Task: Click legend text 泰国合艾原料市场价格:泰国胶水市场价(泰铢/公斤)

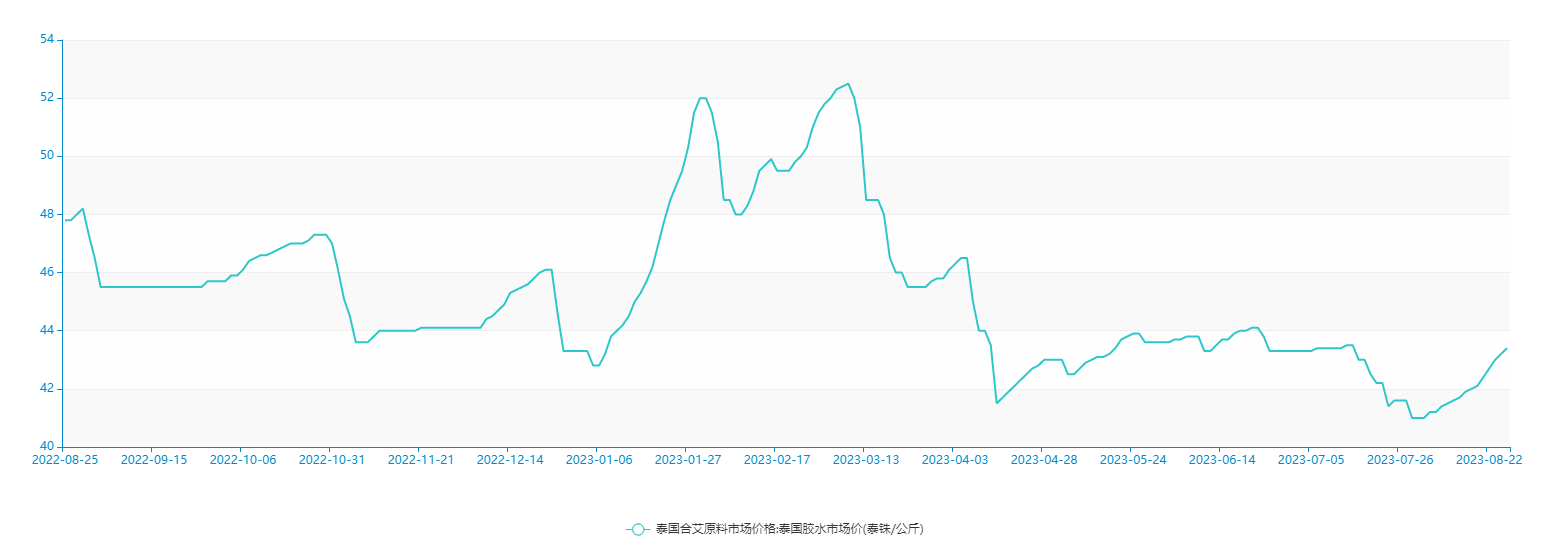Action: click(x=789, y=529)
